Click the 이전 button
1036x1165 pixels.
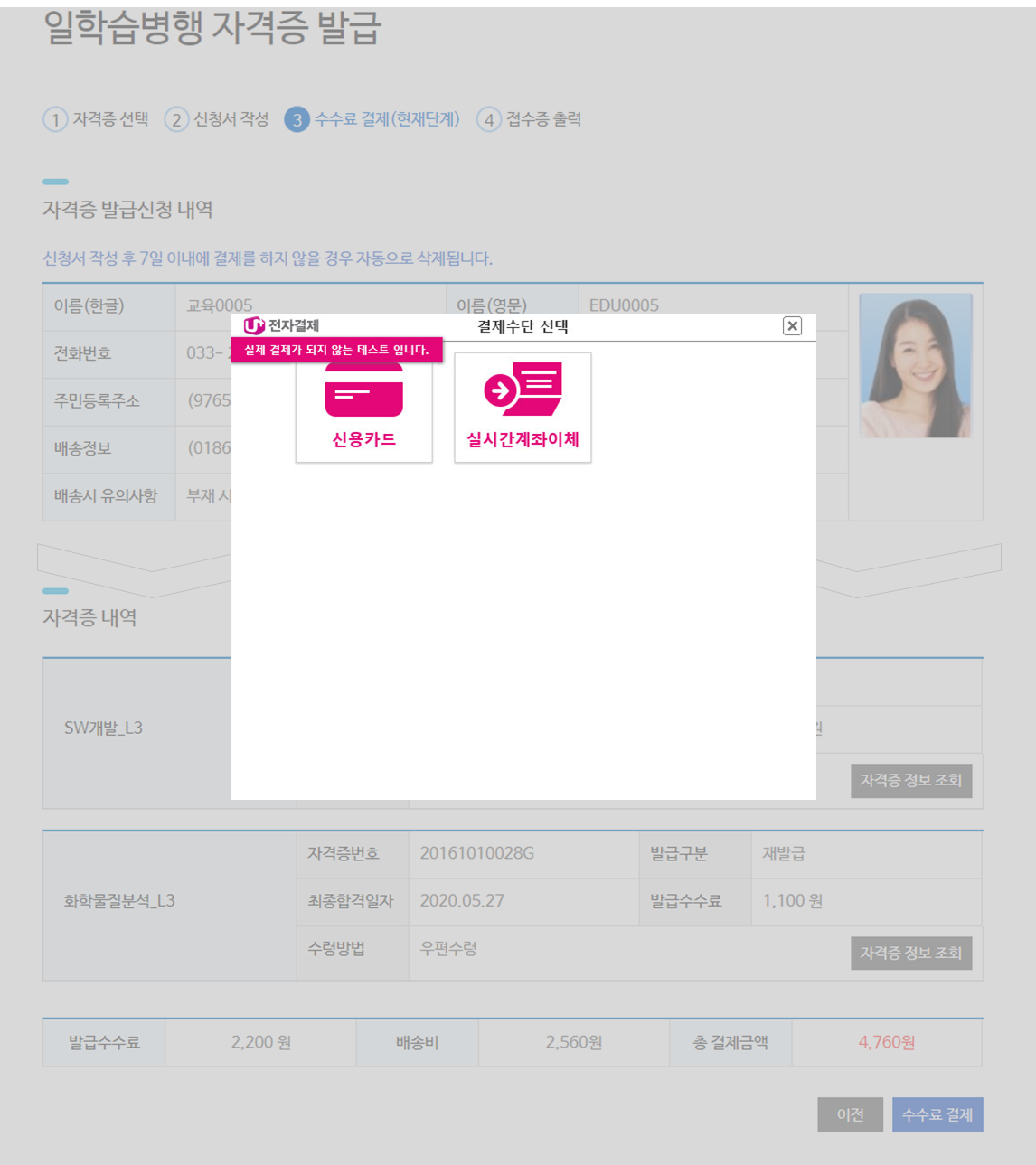[x=850, y=1114]
